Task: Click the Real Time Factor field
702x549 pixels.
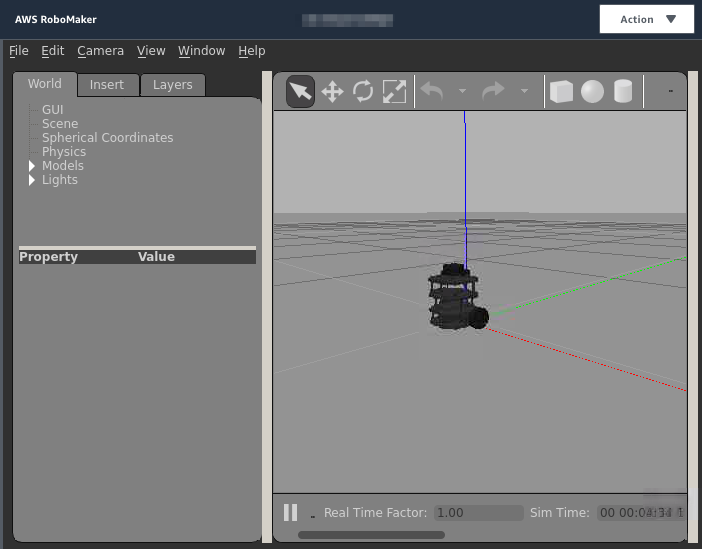Action: coord(479,513)
